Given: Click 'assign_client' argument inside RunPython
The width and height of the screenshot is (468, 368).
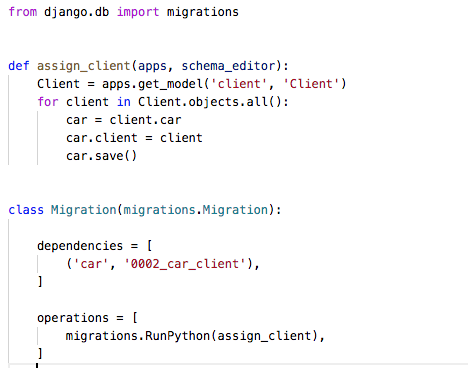Looking at the screenshot, I should (264, 336).
